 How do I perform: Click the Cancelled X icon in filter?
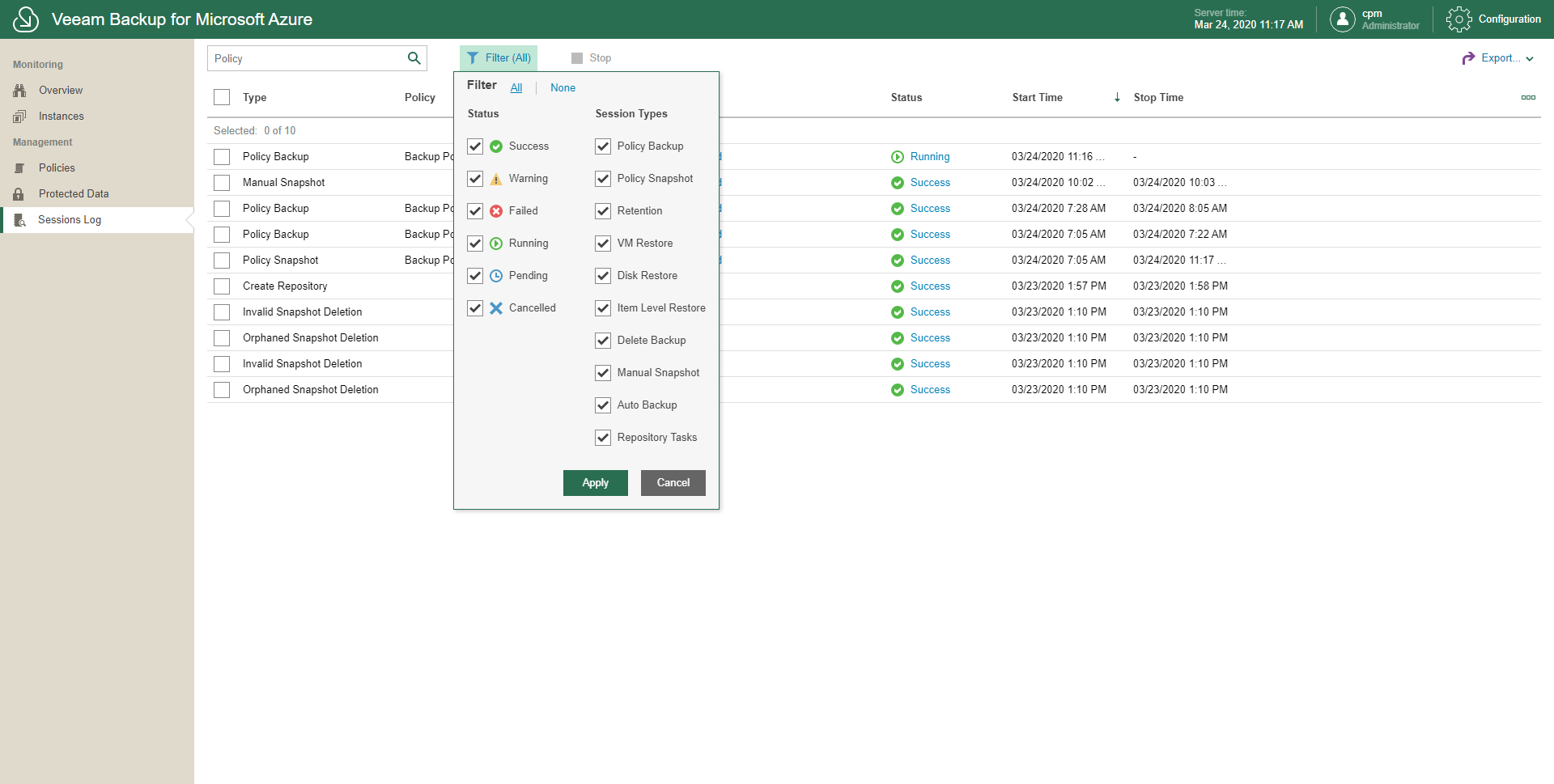point(496,308)
